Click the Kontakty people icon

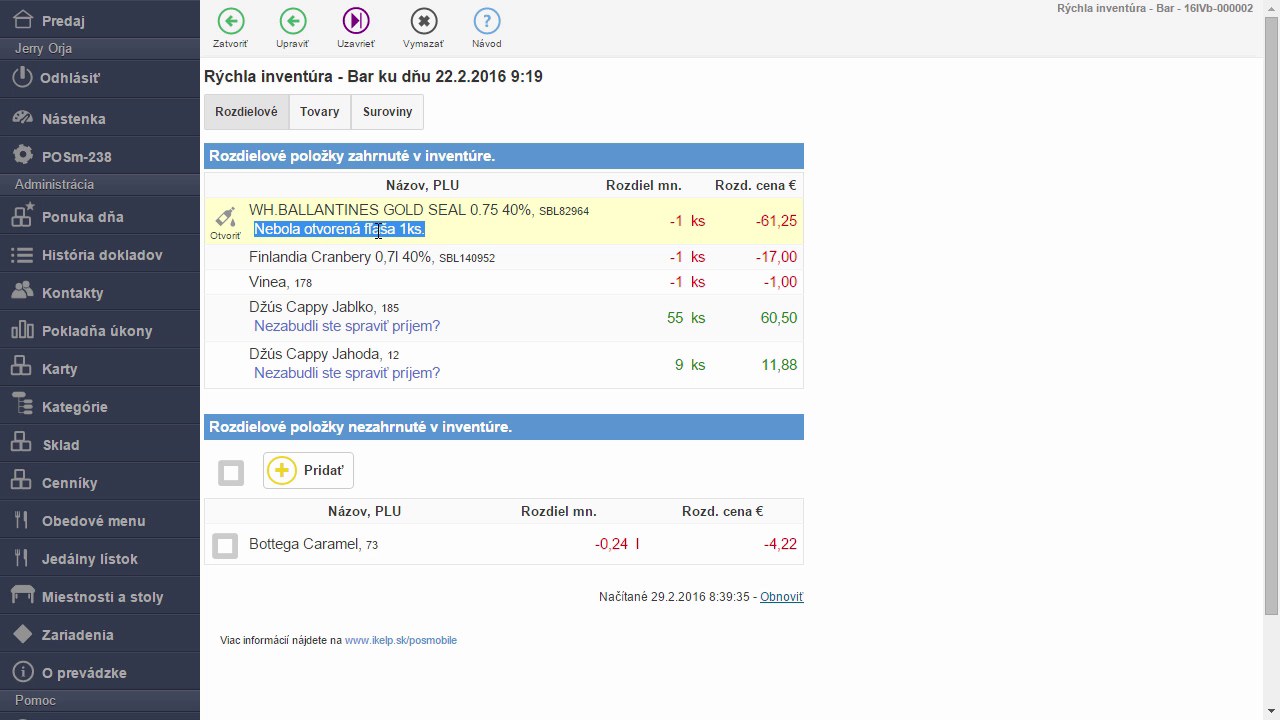(22, 292)
